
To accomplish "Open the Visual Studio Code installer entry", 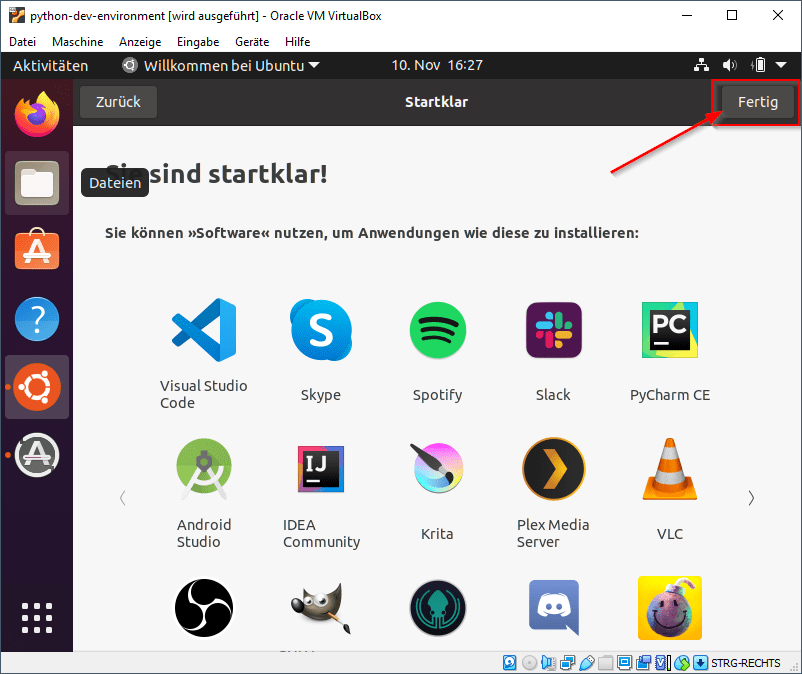I will point(204,330).
